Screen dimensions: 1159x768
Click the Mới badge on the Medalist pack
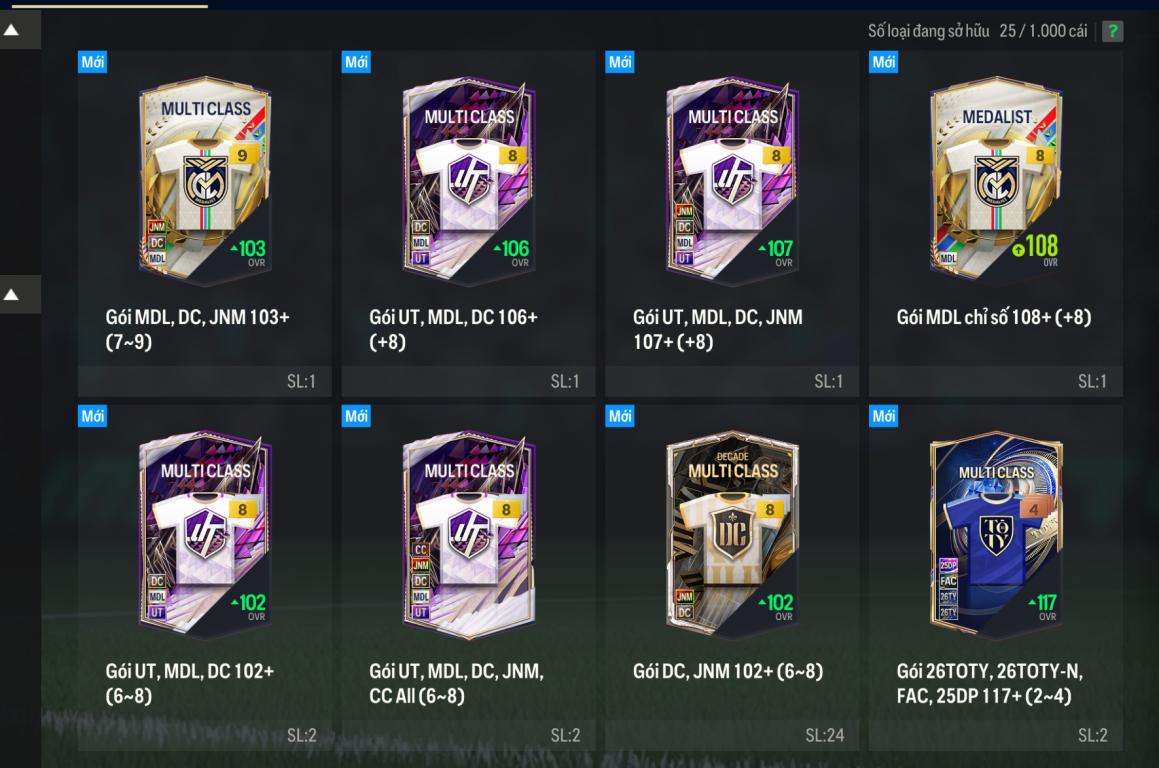pyautogui.click(x=883, y=62)
